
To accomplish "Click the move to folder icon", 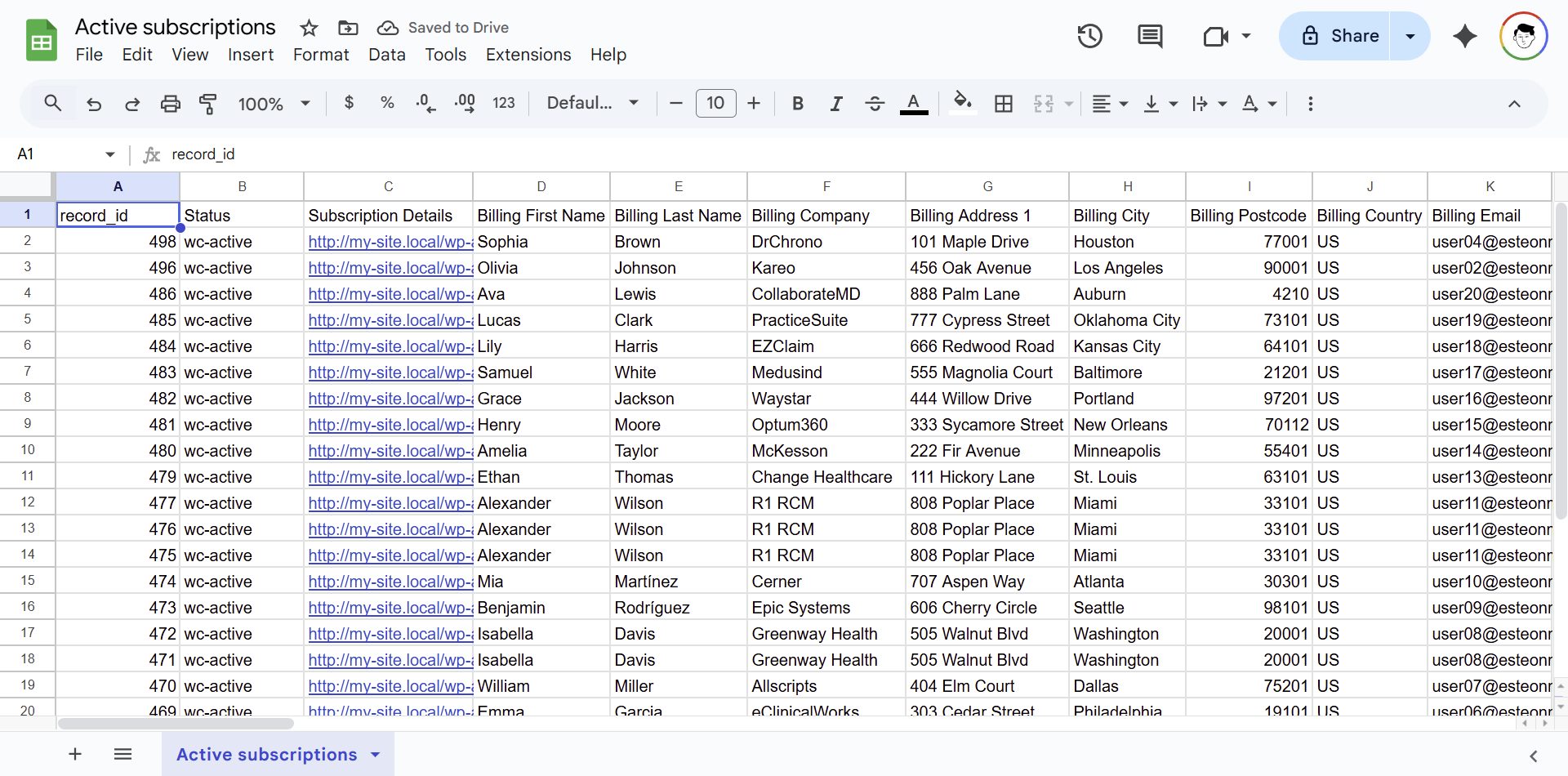I will click(x=348, y=28).
